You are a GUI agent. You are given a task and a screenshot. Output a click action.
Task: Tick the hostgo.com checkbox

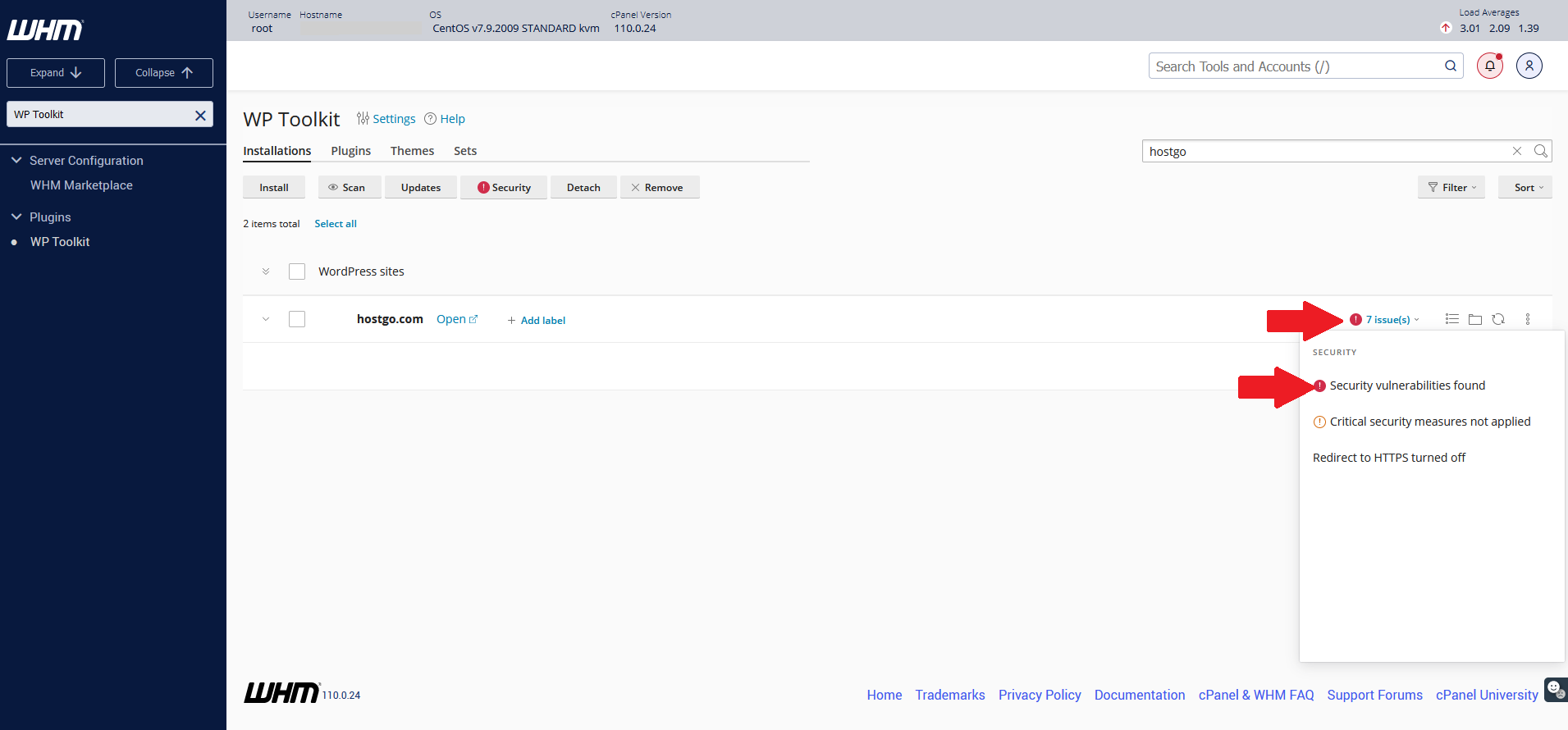(x=297, y=319)
